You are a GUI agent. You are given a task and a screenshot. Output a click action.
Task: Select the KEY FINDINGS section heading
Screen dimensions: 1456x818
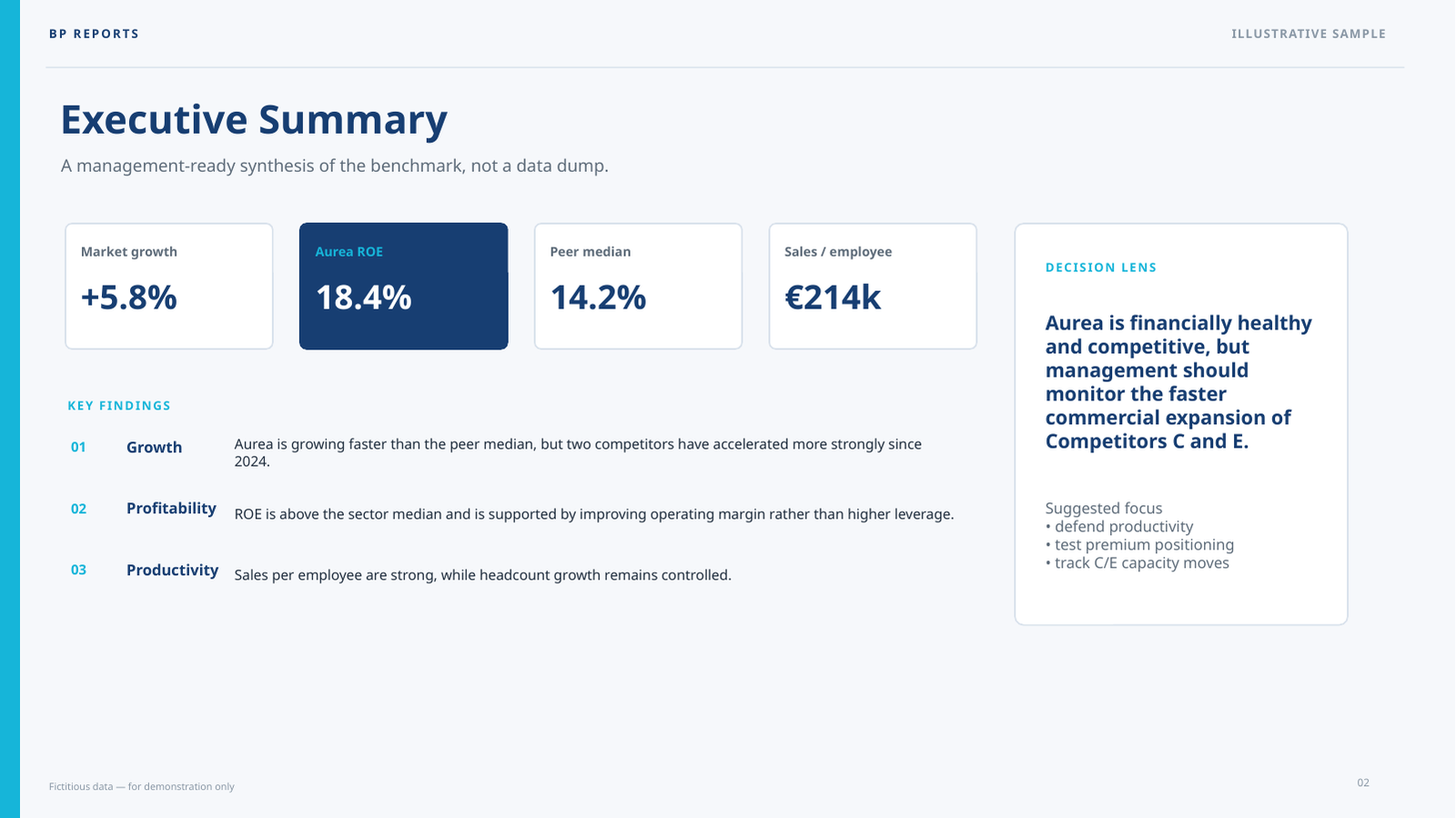coord(119,406)
